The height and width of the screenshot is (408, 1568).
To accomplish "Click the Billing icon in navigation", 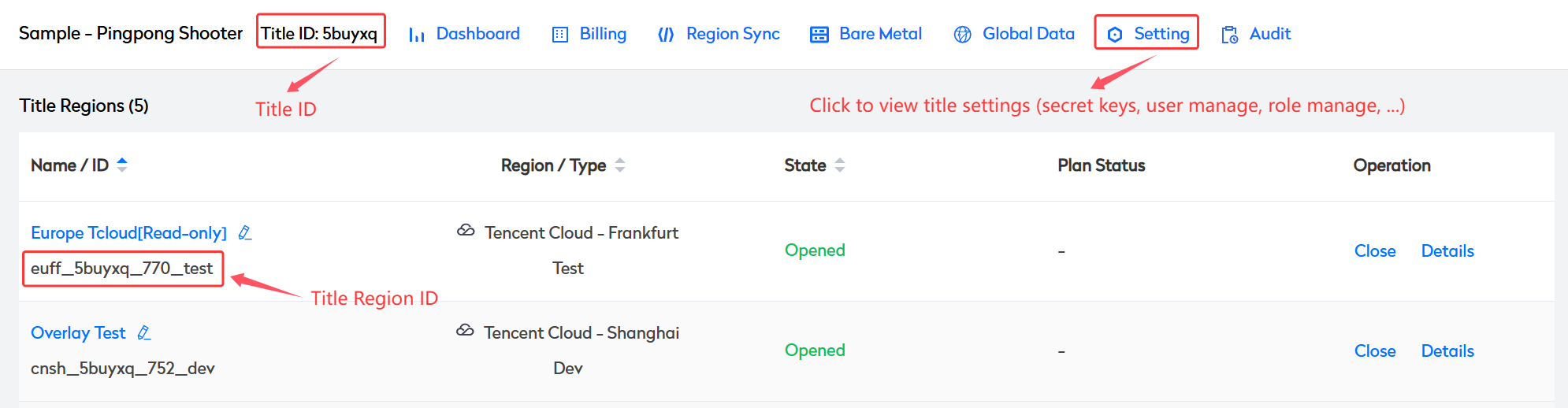I will (x=560, y=35).
